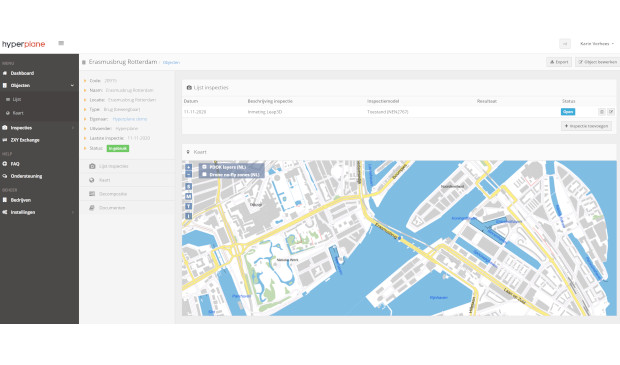Toggle the Drone no-fly zones (NL) checkbox
This screenshot has width=620, height=365.
204,174
